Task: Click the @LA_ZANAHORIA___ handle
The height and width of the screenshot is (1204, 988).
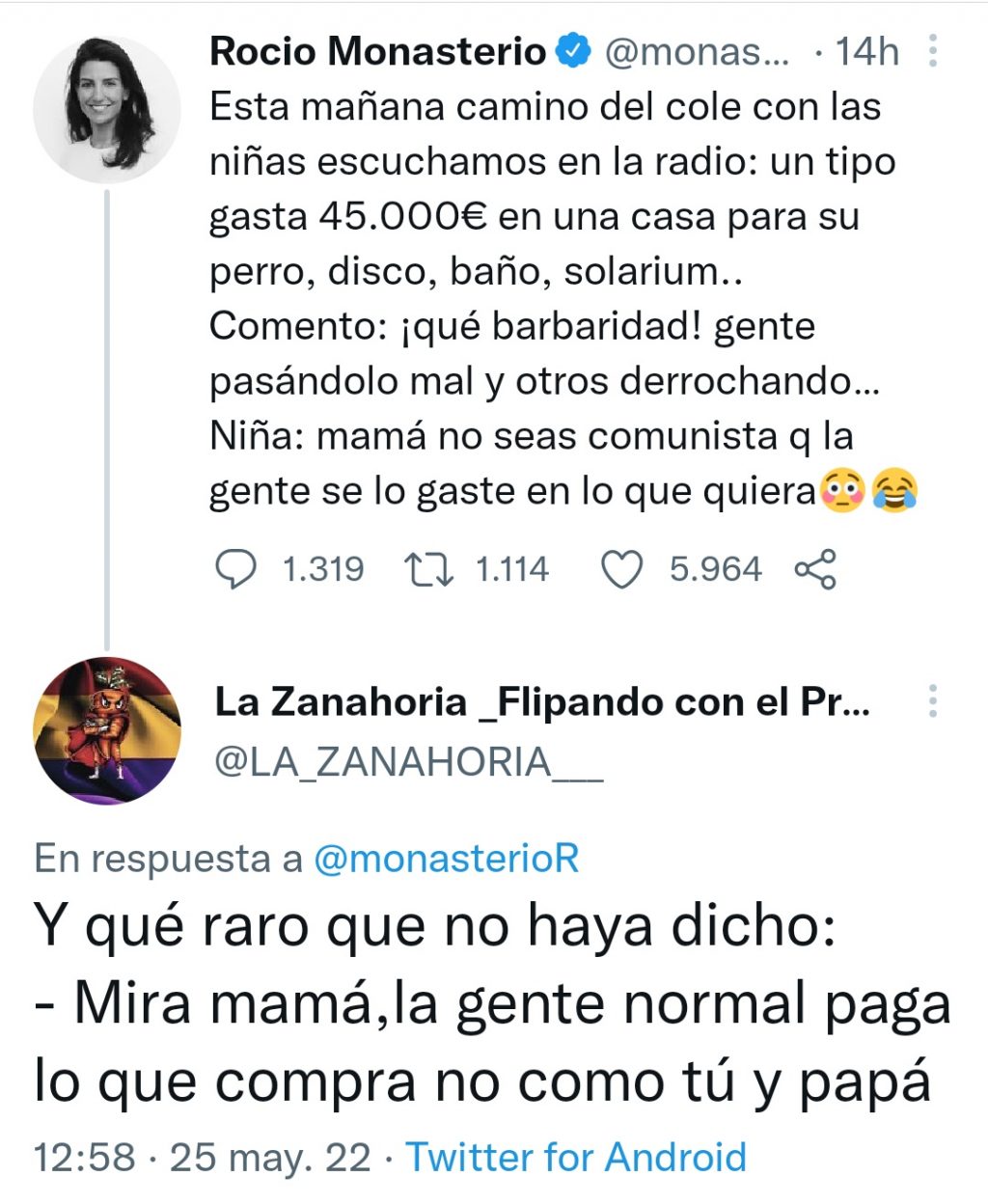Action: tap(408, 762)
